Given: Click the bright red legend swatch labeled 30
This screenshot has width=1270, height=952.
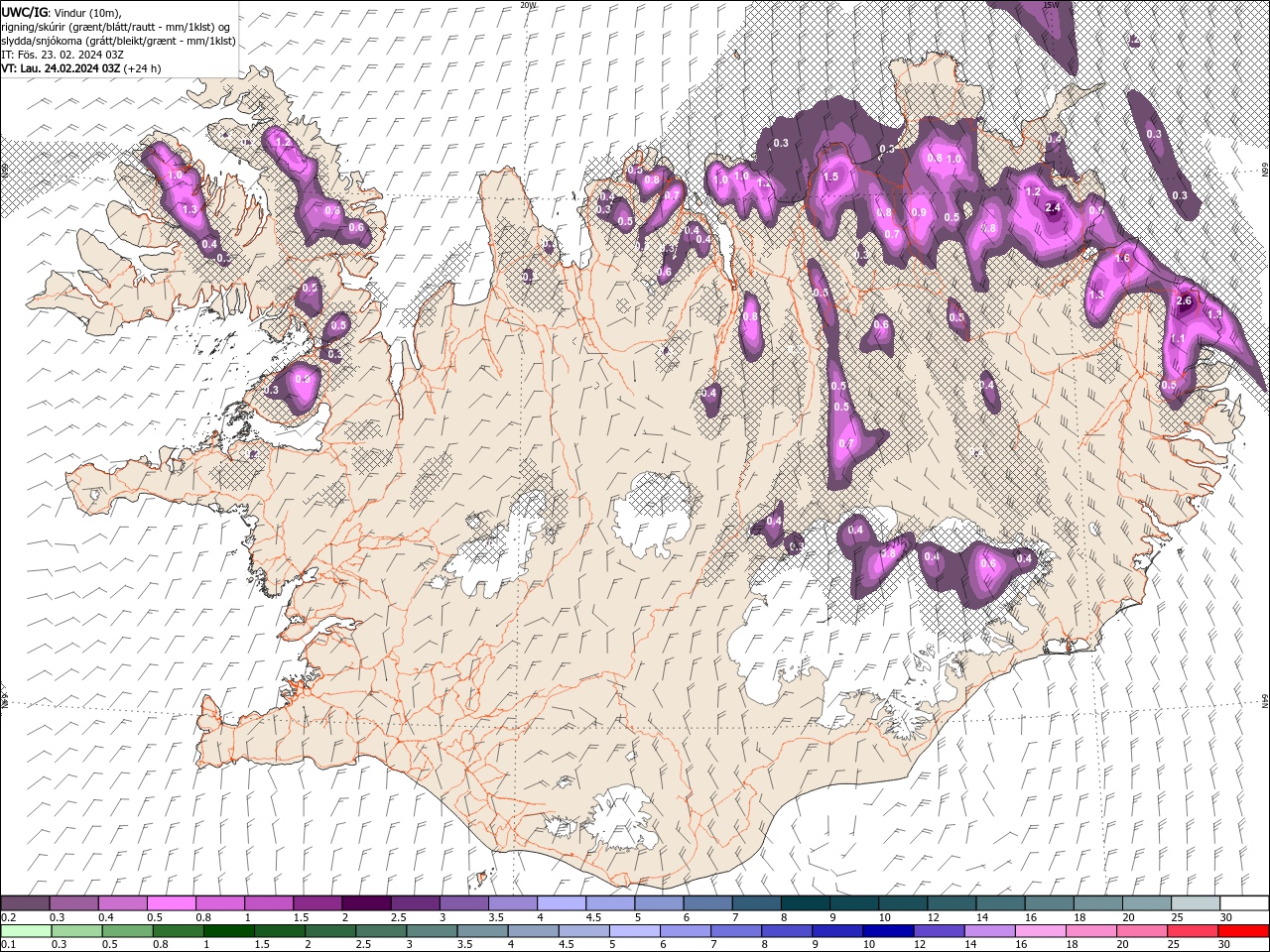Looking at the screenshot, I should (x=1243, y=931).
